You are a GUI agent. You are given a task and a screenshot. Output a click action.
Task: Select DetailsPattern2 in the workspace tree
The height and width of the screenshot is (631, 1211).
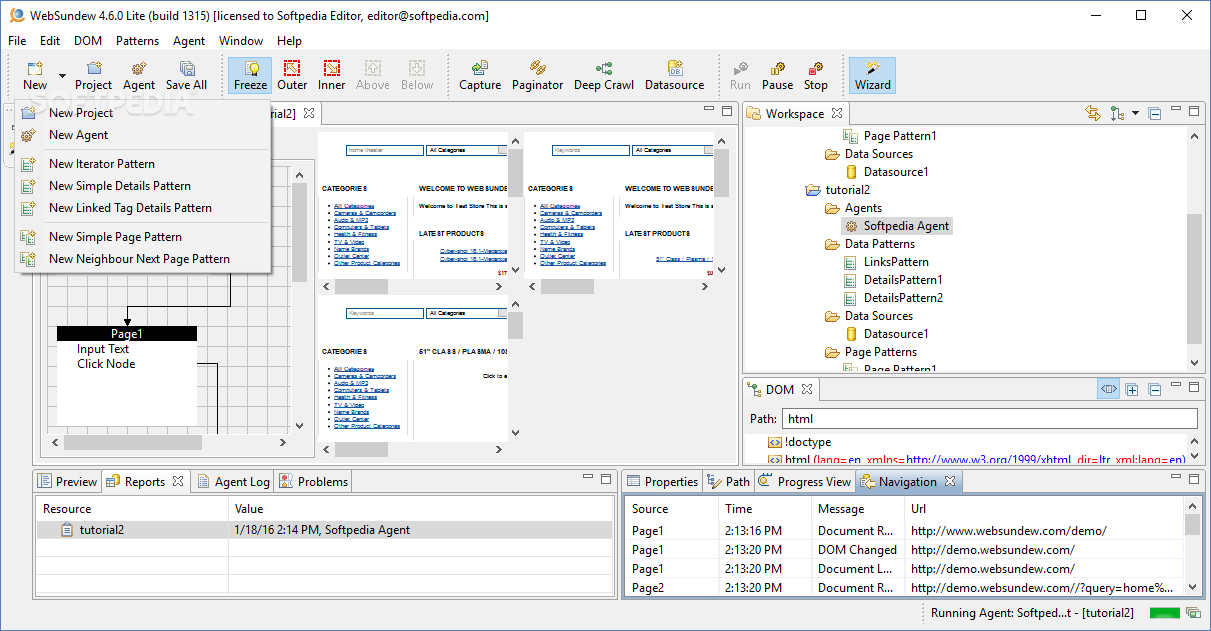(x=903, y=298)
